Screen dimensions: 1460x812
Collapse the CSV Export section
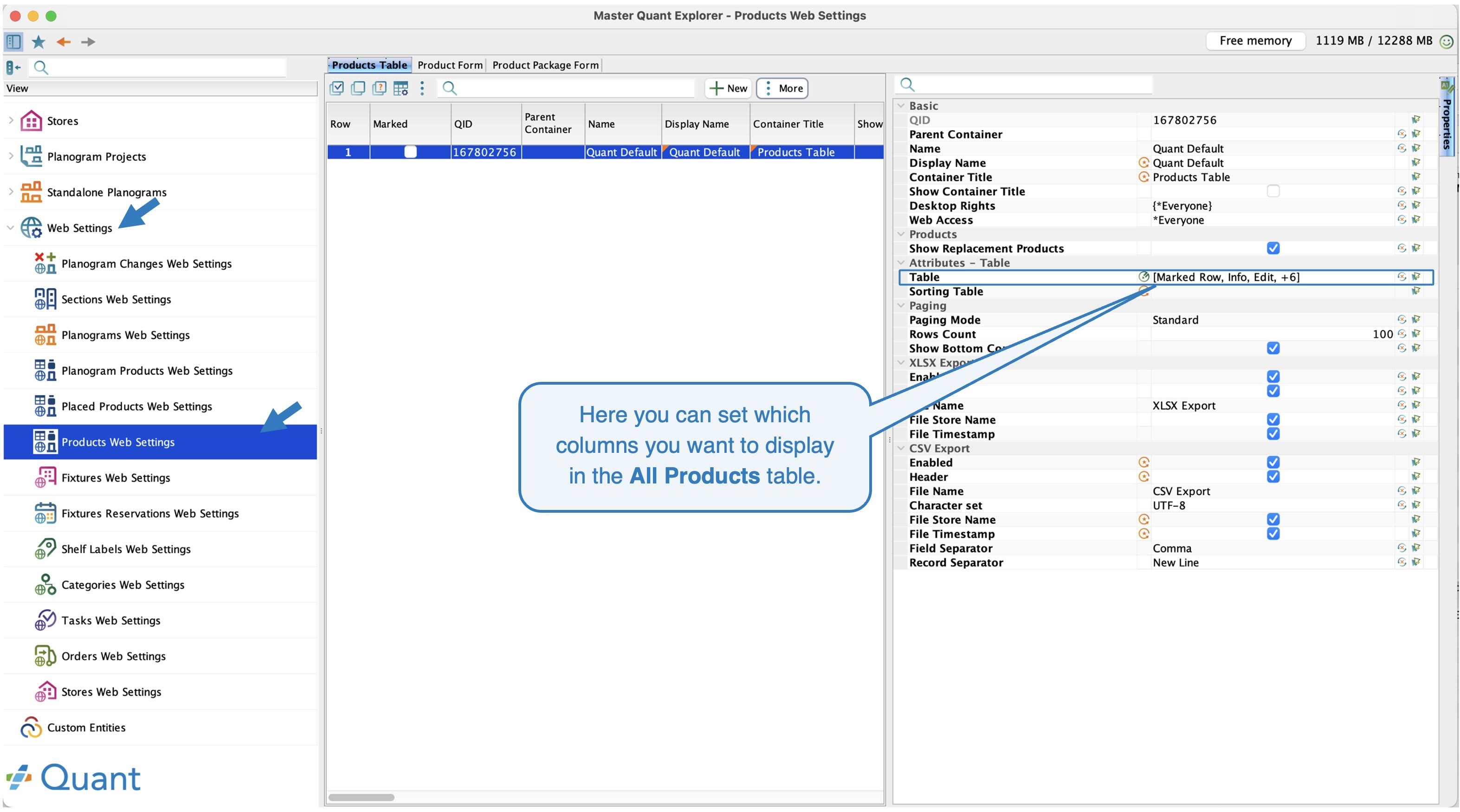tap(901, 448)
